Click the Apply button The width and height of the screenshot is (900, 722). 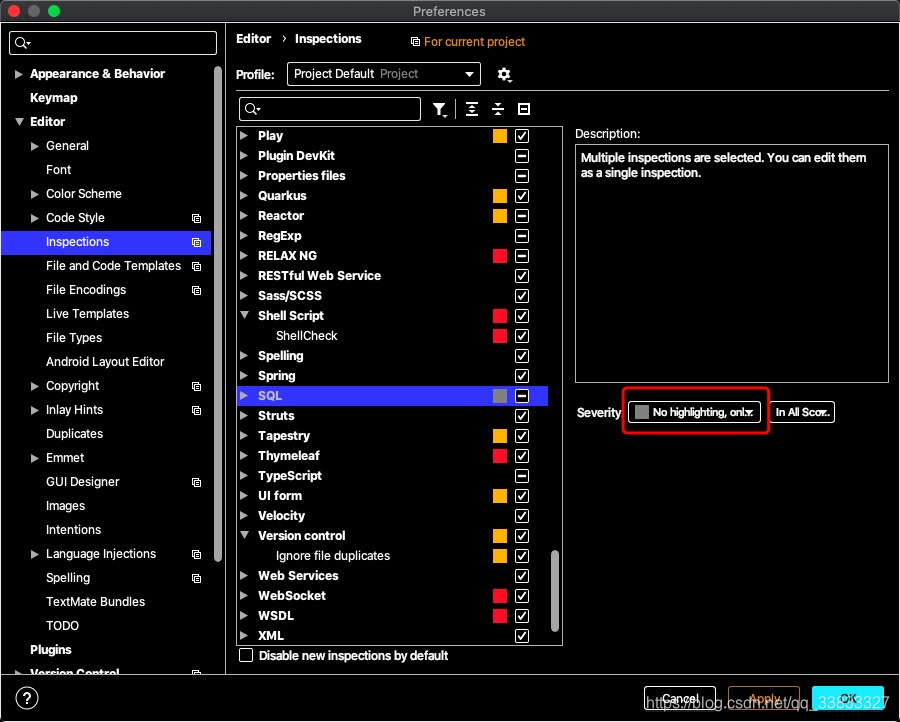click(x=763, y=698)
